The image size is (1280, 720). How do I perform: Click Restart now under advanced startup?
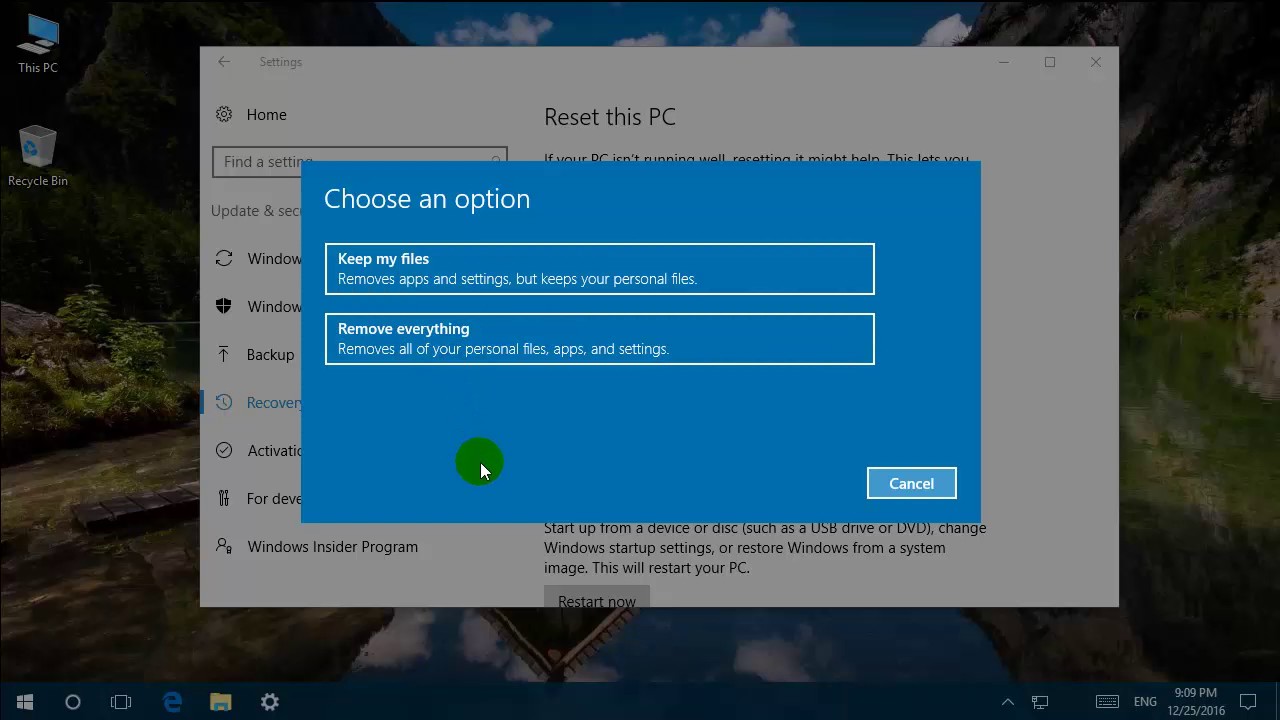pos(597,598)
